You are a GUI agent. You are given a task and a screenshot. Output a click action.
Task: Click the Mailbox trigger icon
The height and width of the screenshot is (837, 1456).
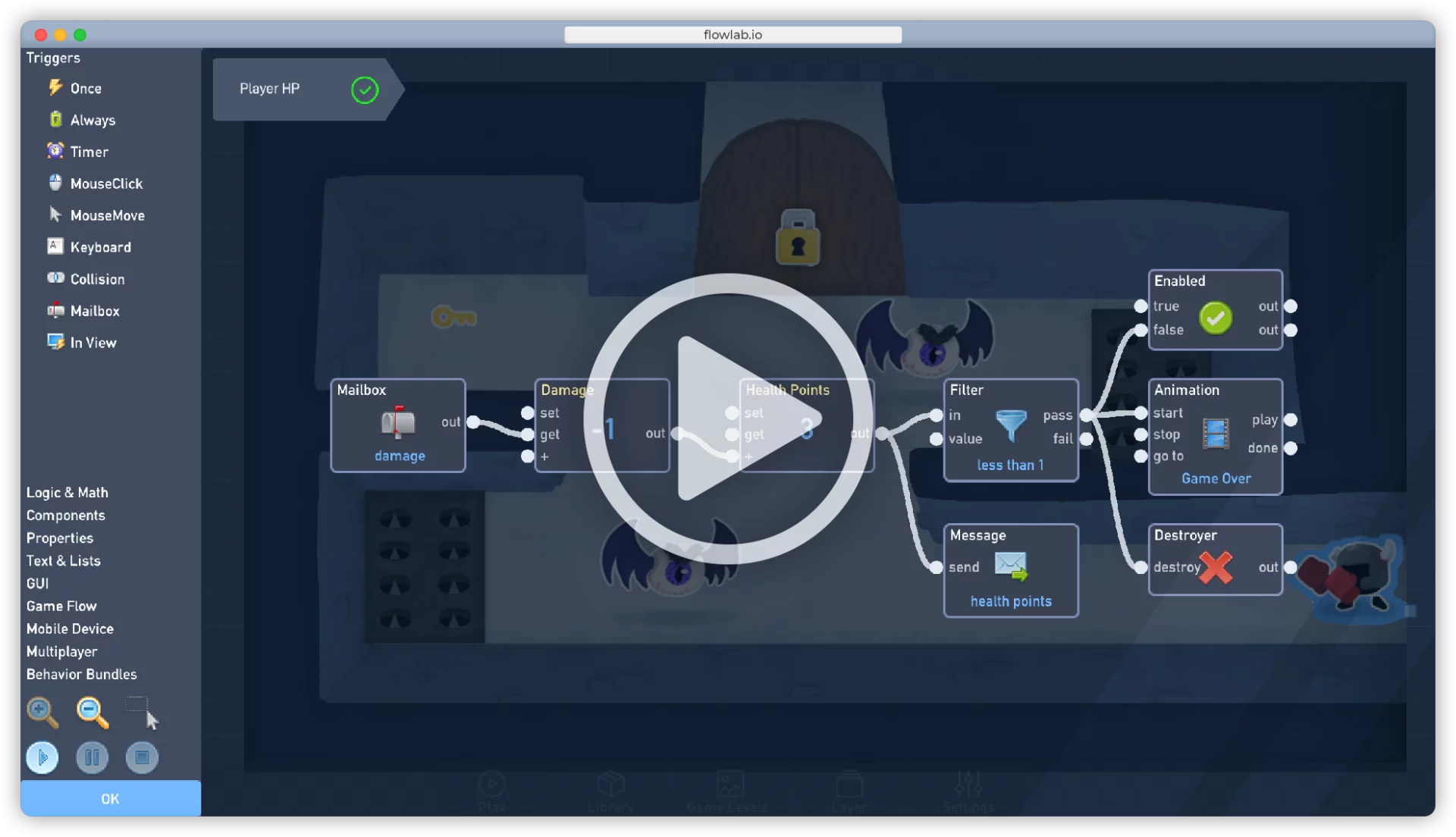(x=55, y=311)
